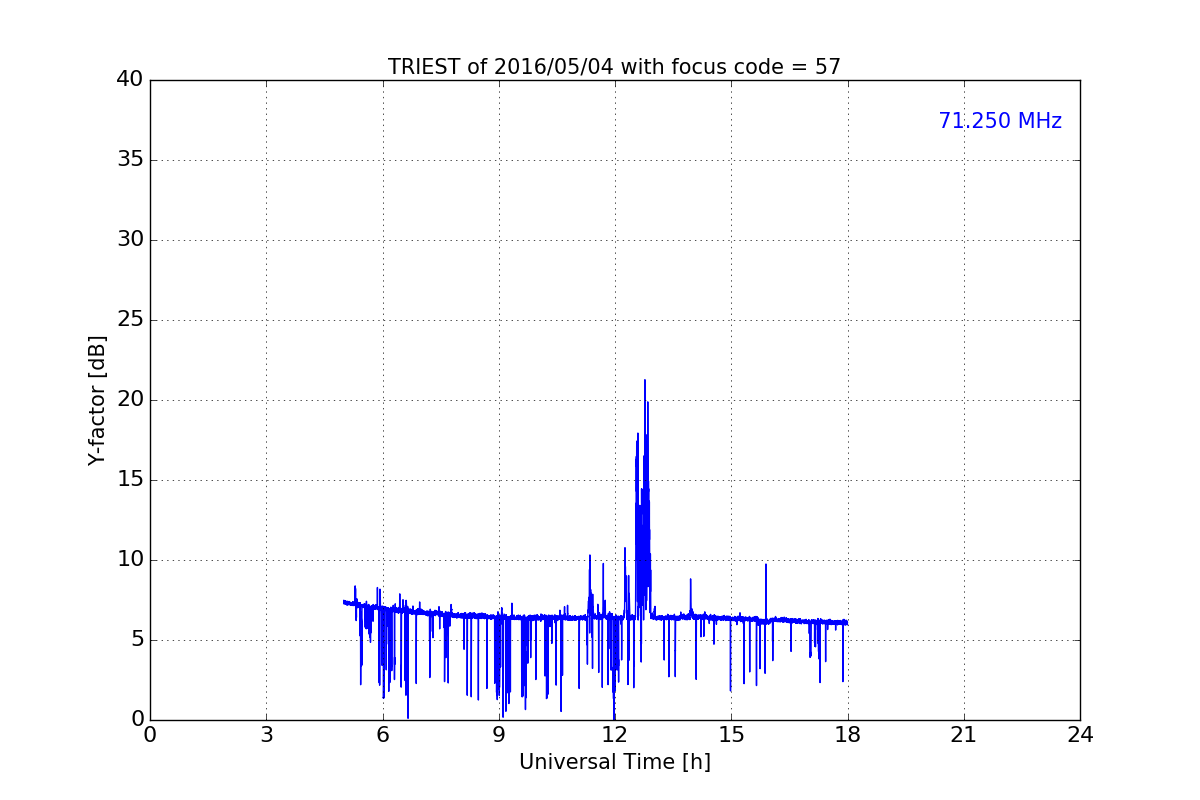1200x800 pixels.
Task: Click the y-axis tick label 25
Action: point(130,320)
